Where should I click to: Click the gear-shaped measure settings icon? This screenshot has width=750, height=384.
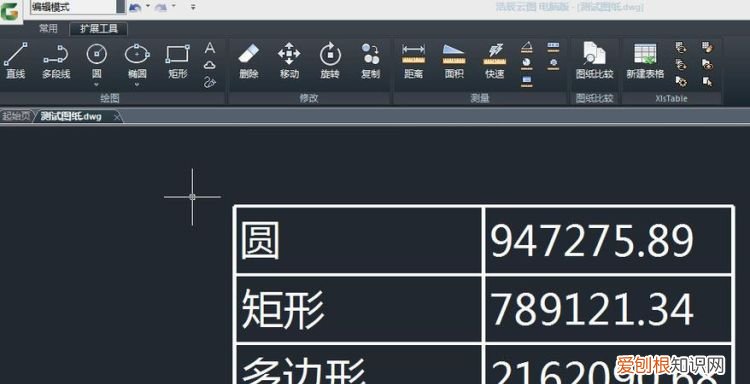[x=553, y=64]
